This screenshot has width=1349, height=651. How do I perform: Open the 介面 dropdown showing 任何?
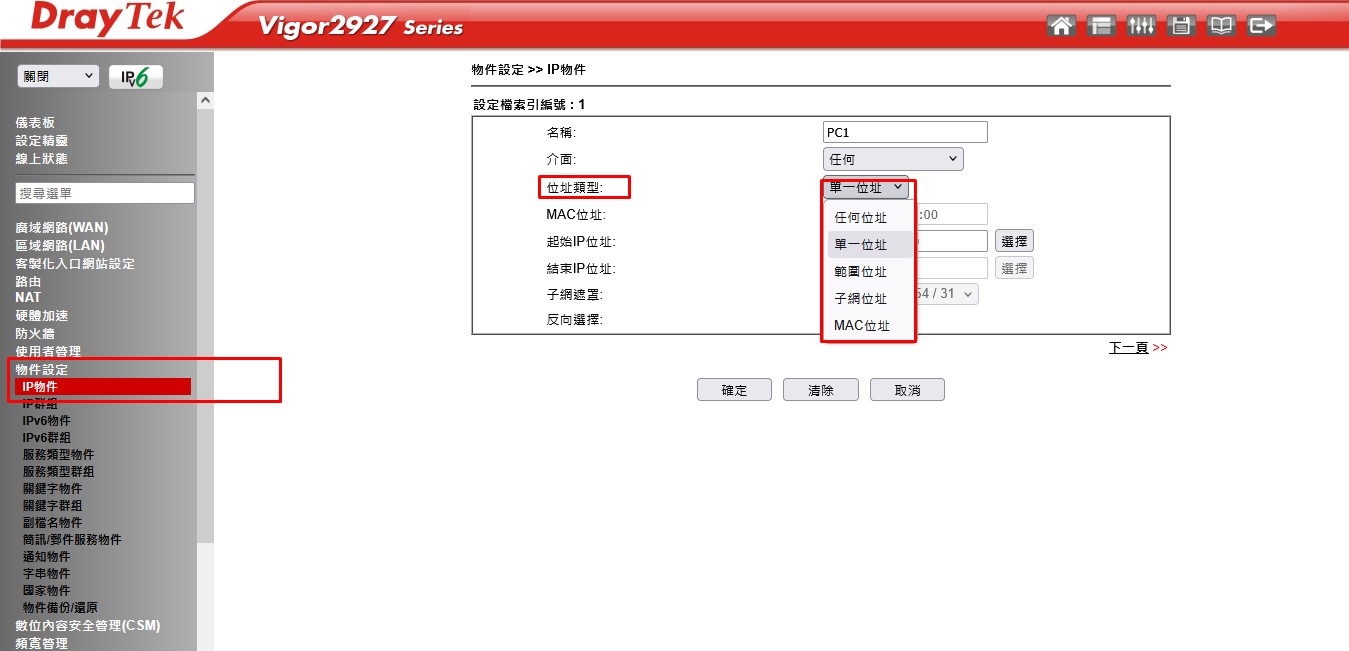(x=892, y=159)
